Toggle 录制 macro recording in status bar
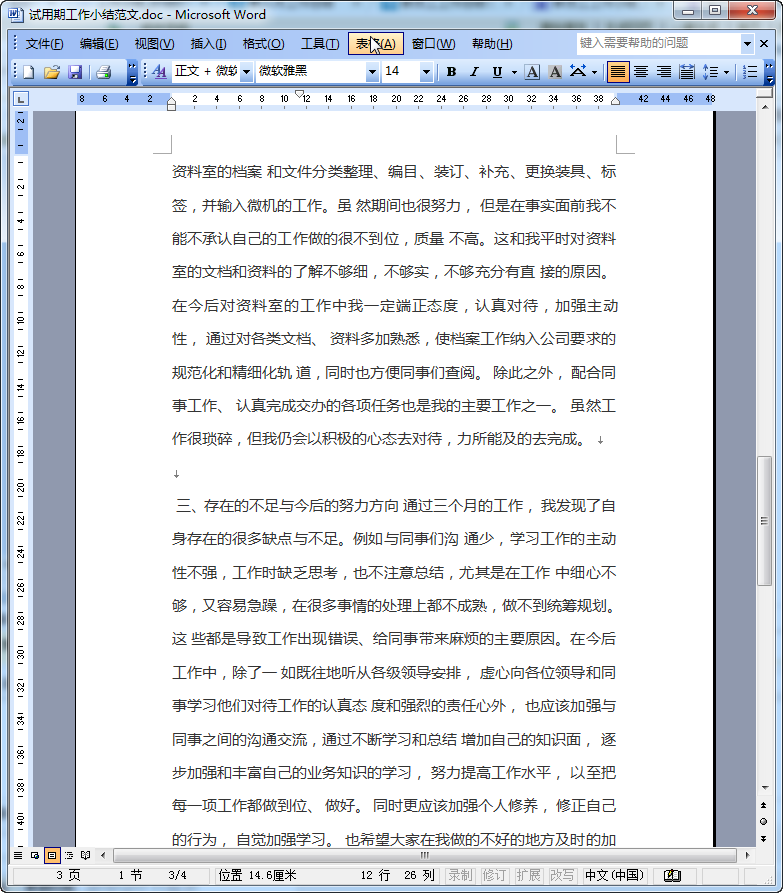Image resolution: width=783 pixels, height=893 pixels. (460, 875)
